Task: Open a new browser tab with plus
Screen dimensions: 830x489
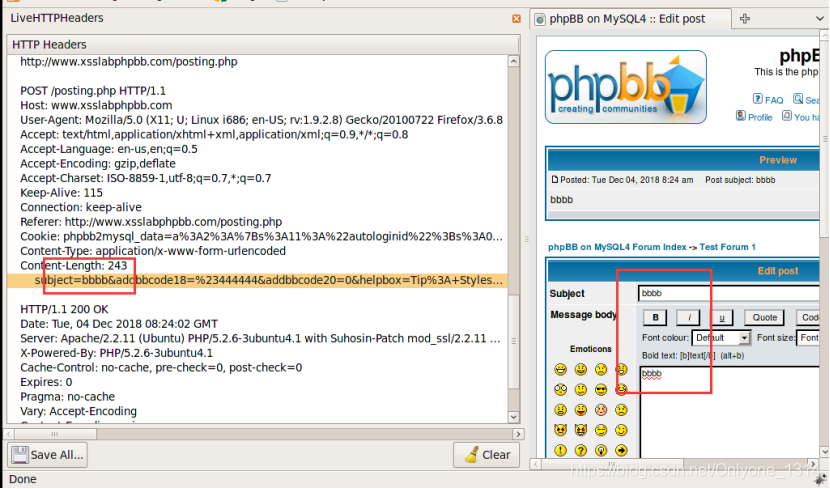Action: pyautogui.click(x=745, y=19)
